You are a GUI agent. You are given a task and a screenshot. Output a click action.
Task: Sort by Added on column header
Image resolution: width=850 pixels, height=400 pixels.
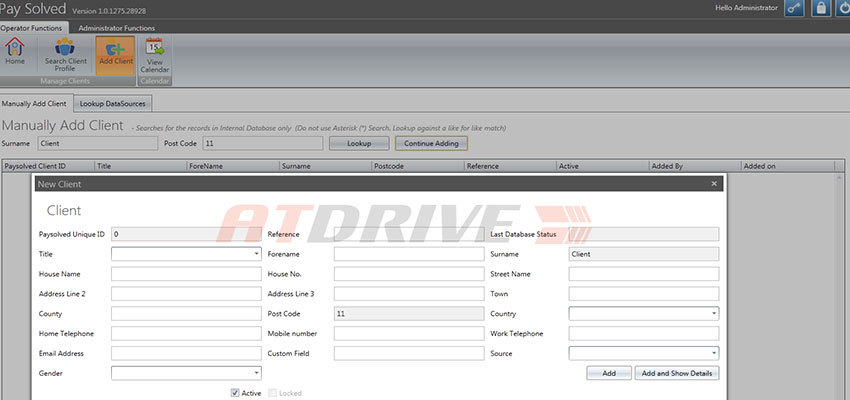coord(788,166)
